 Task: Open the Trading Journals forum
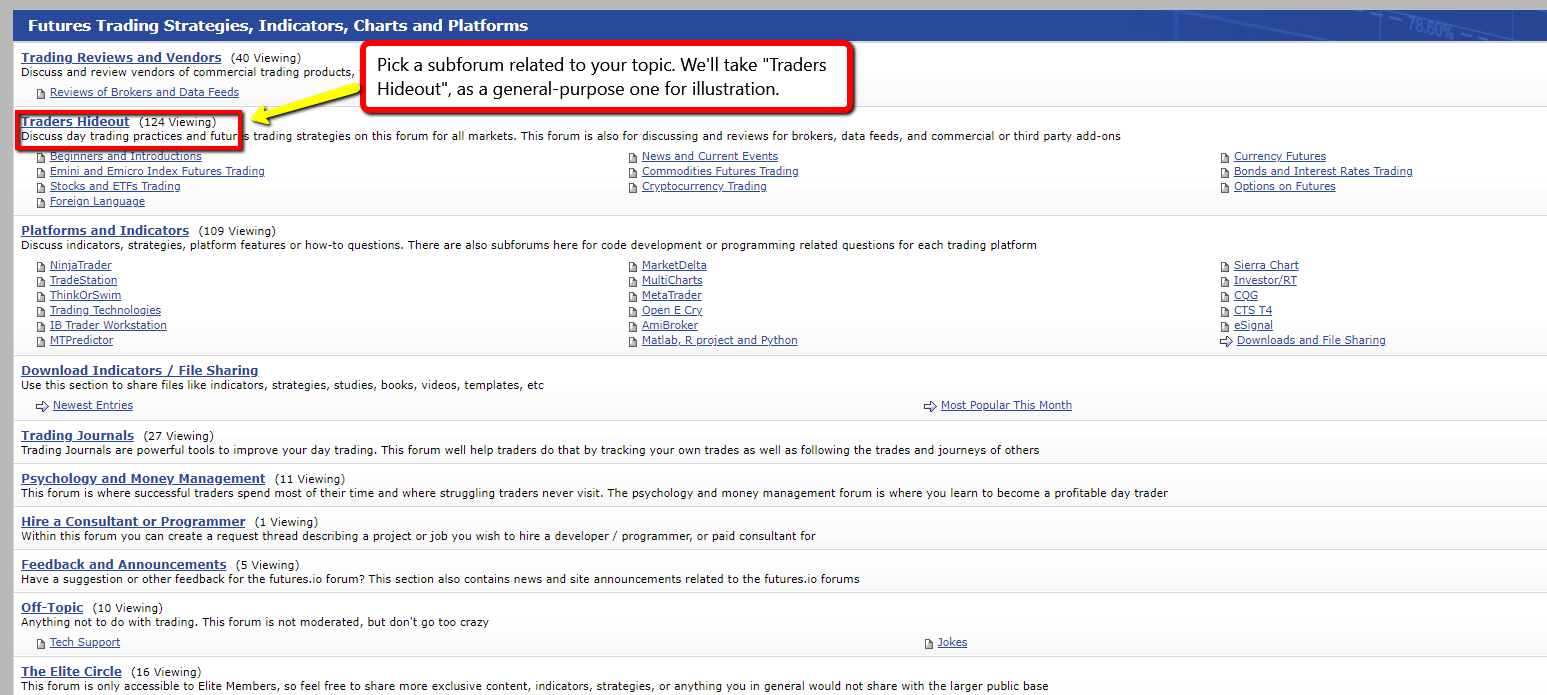pyautogui.click(x=77, y=436)
